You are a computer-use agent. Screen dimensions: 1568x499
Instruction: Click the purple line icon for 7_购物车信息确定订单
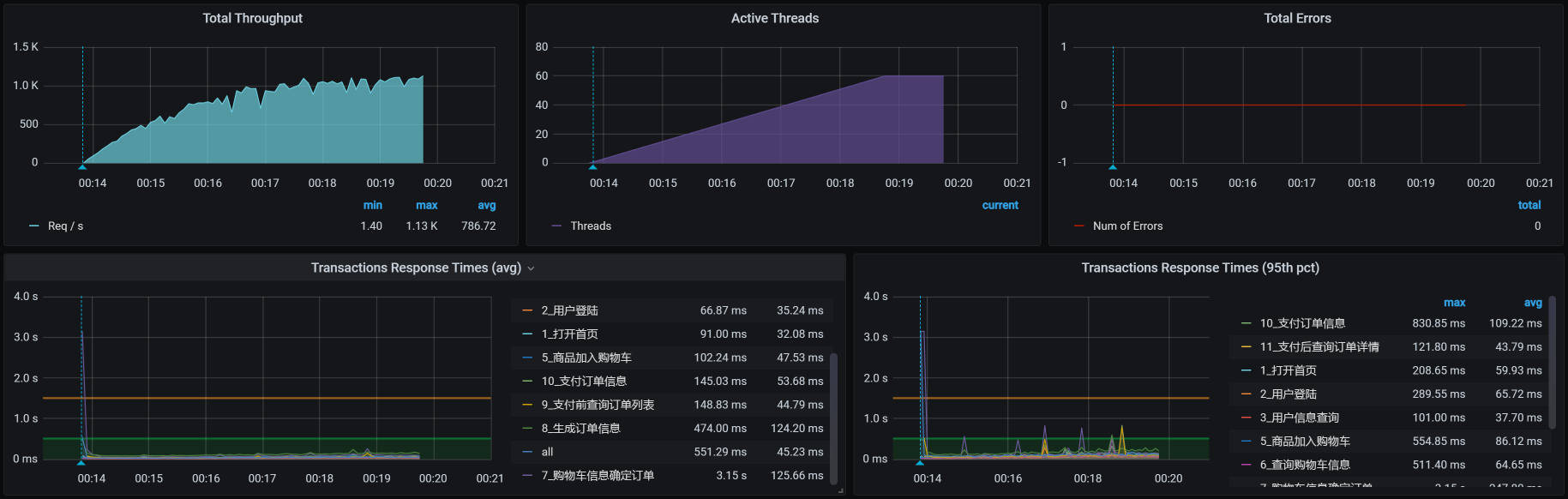pos(527,476)
